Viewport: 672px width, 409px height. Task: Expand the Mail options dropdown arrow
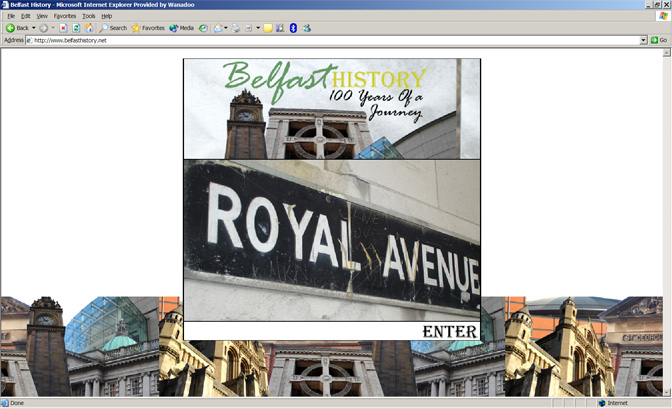pyautogui.click(x=226, y=28)
